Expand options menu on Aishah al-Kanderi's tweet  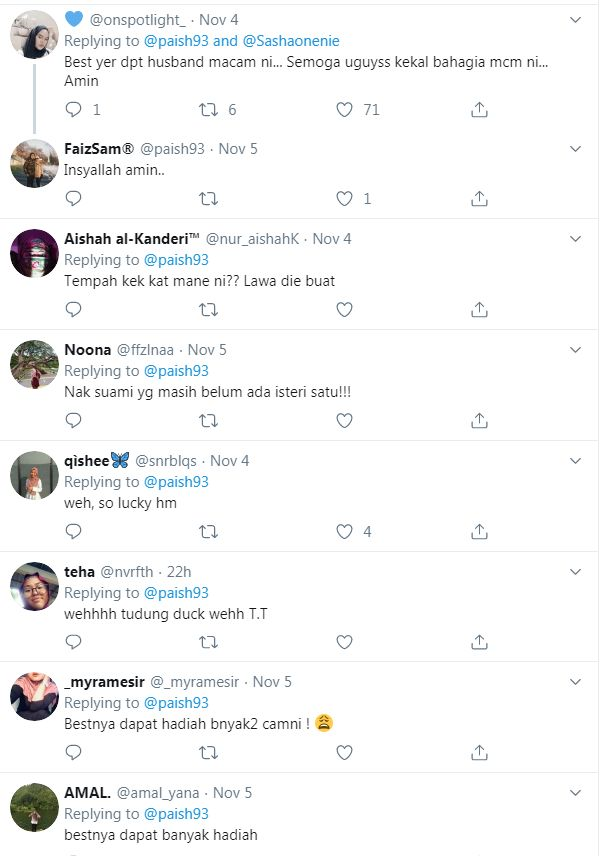(575, 239)
